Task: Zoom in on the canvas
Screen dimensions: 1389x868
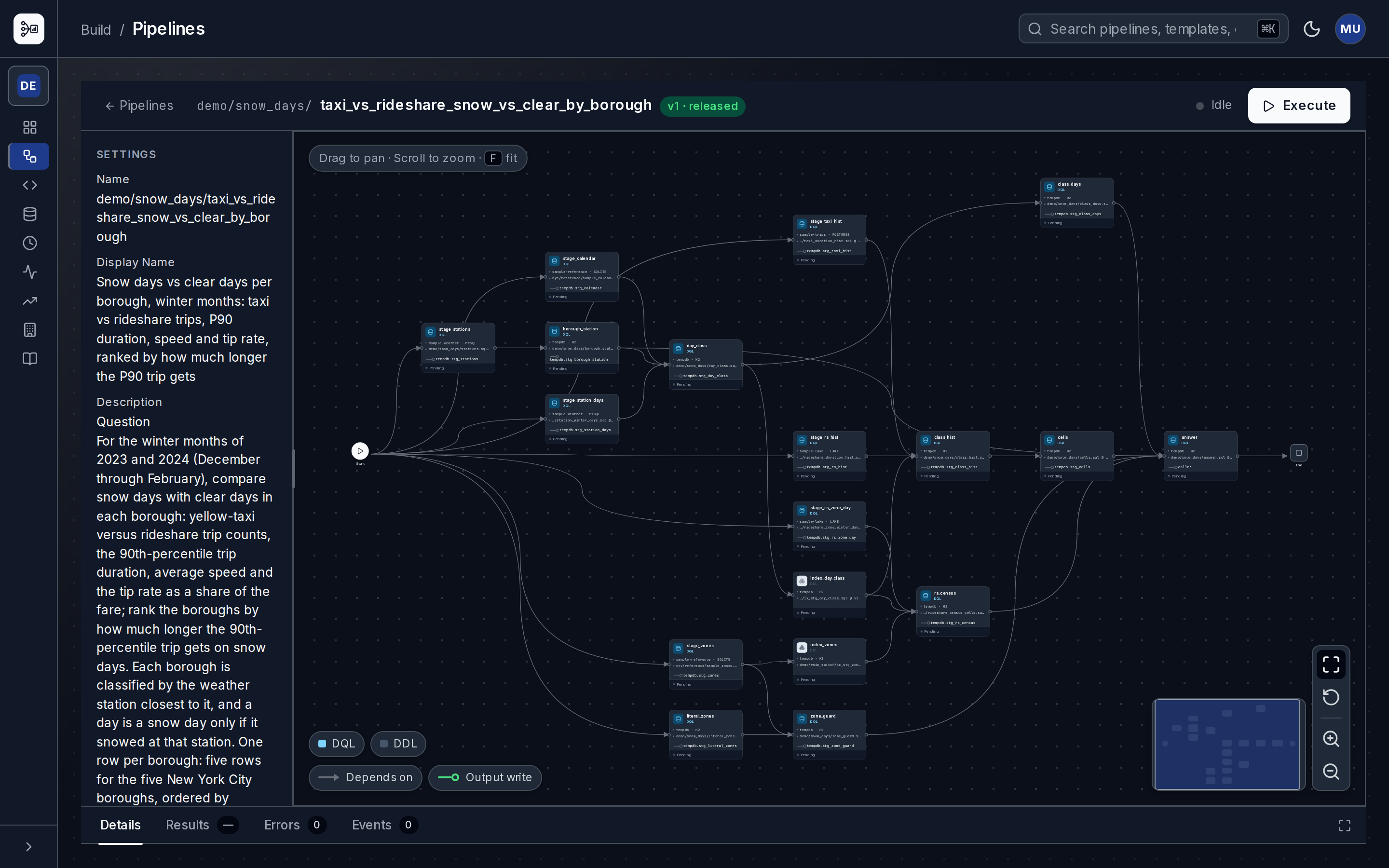Action: (1331, 738)
